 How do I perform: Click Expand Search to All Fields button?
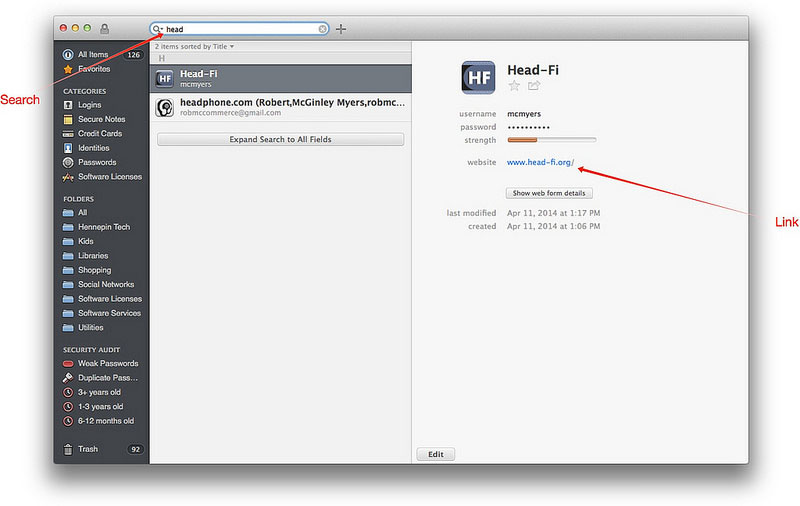click(280, 139)
